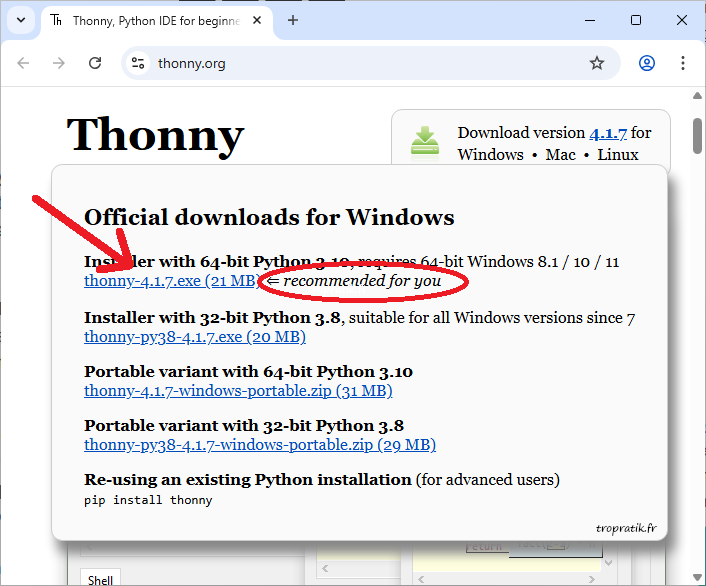The image size is (706, 586).
Task: Open the 4.1.7 version link
Action: click(608, 133)
